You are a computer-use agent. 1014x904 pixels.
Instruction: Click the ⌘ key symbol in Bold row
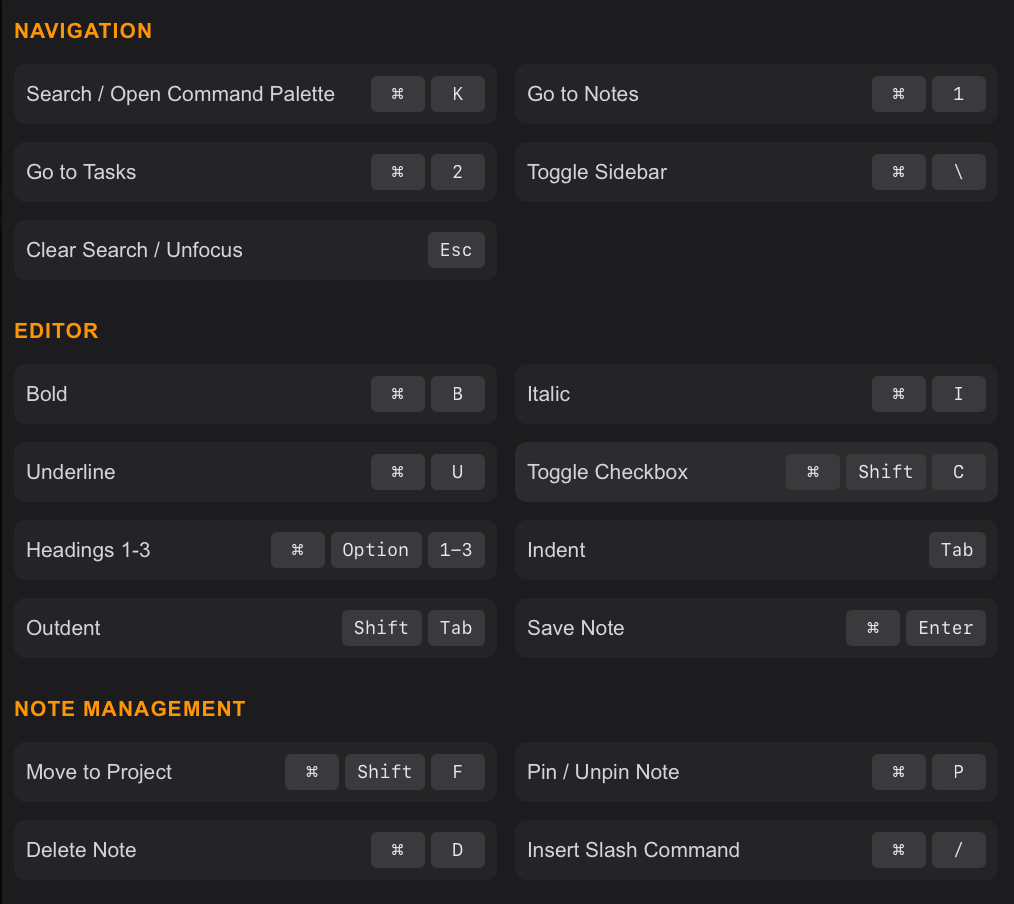(397, 394)
